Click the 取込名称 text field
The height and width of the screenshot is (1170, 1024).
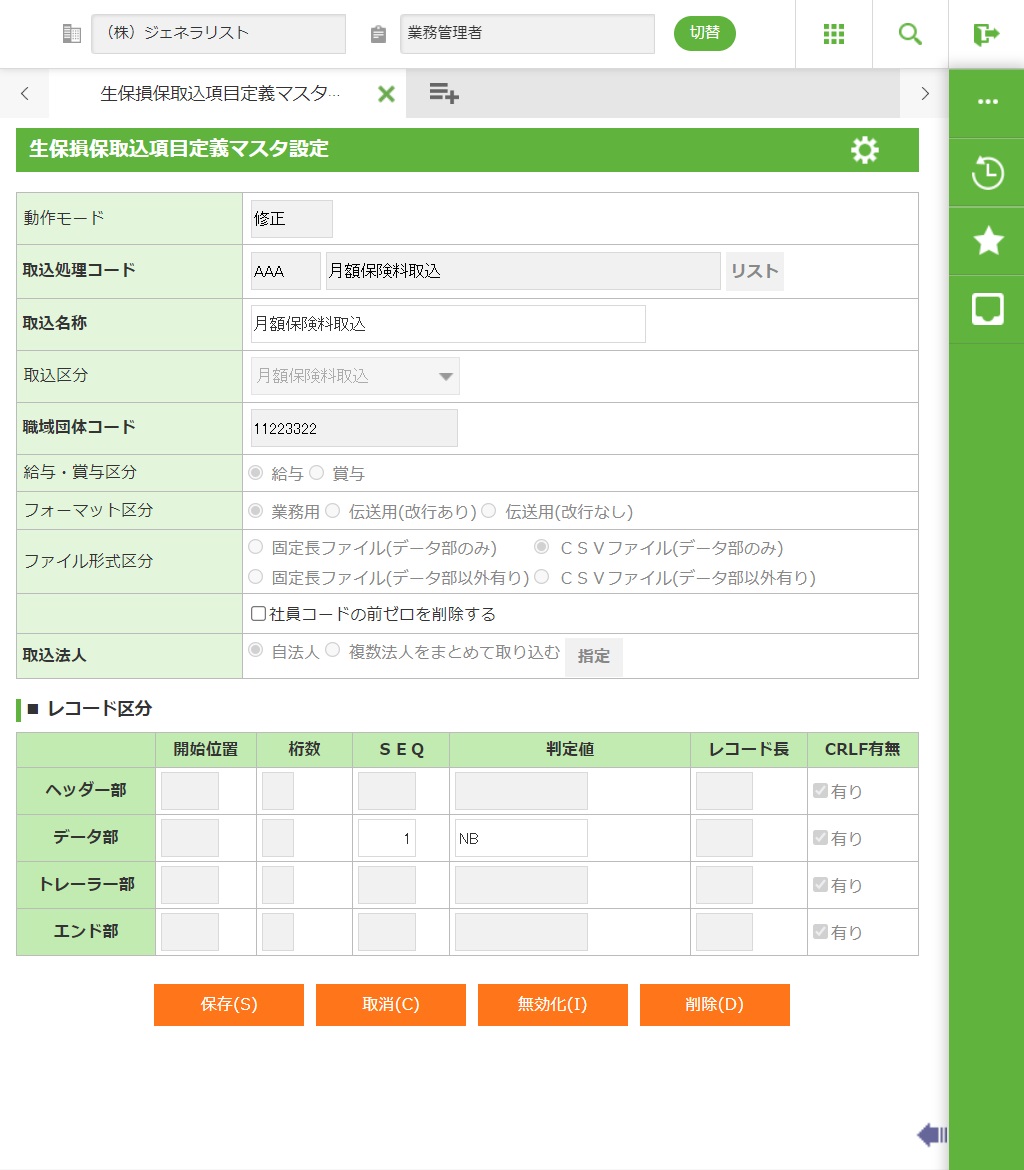click(448, 324)
